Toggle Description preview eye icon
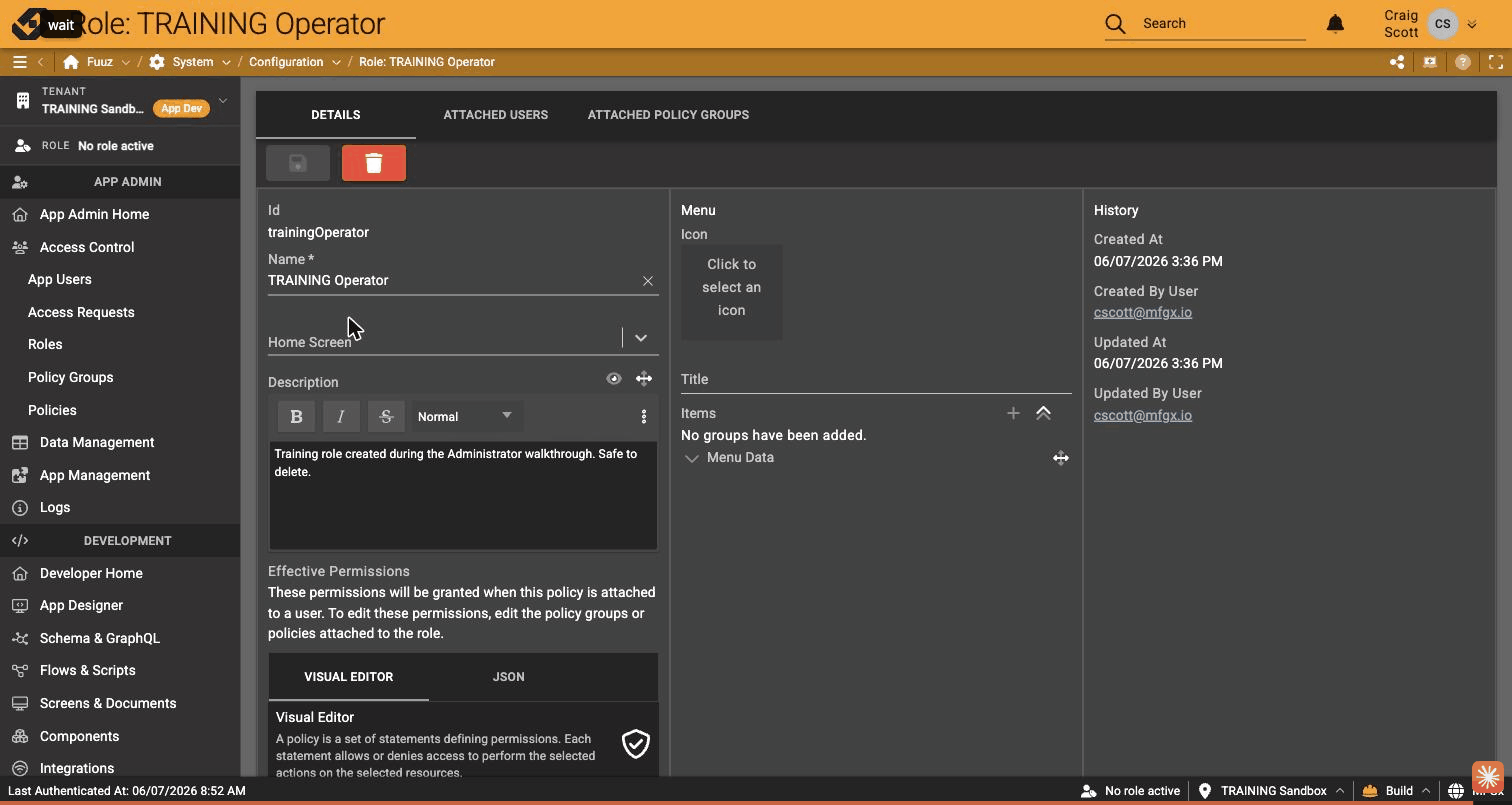Screen dimensions: 1512x805 point(613,378)
